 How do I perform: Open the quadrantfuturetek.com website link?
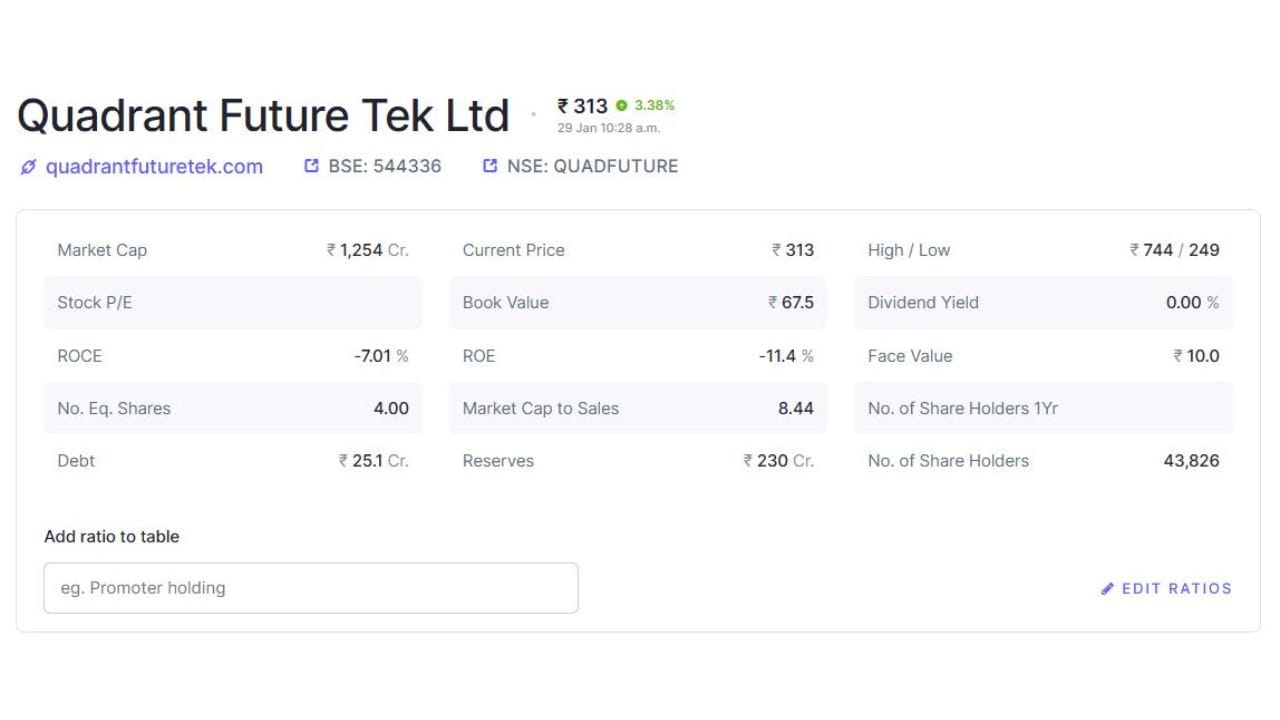[154, 167]
